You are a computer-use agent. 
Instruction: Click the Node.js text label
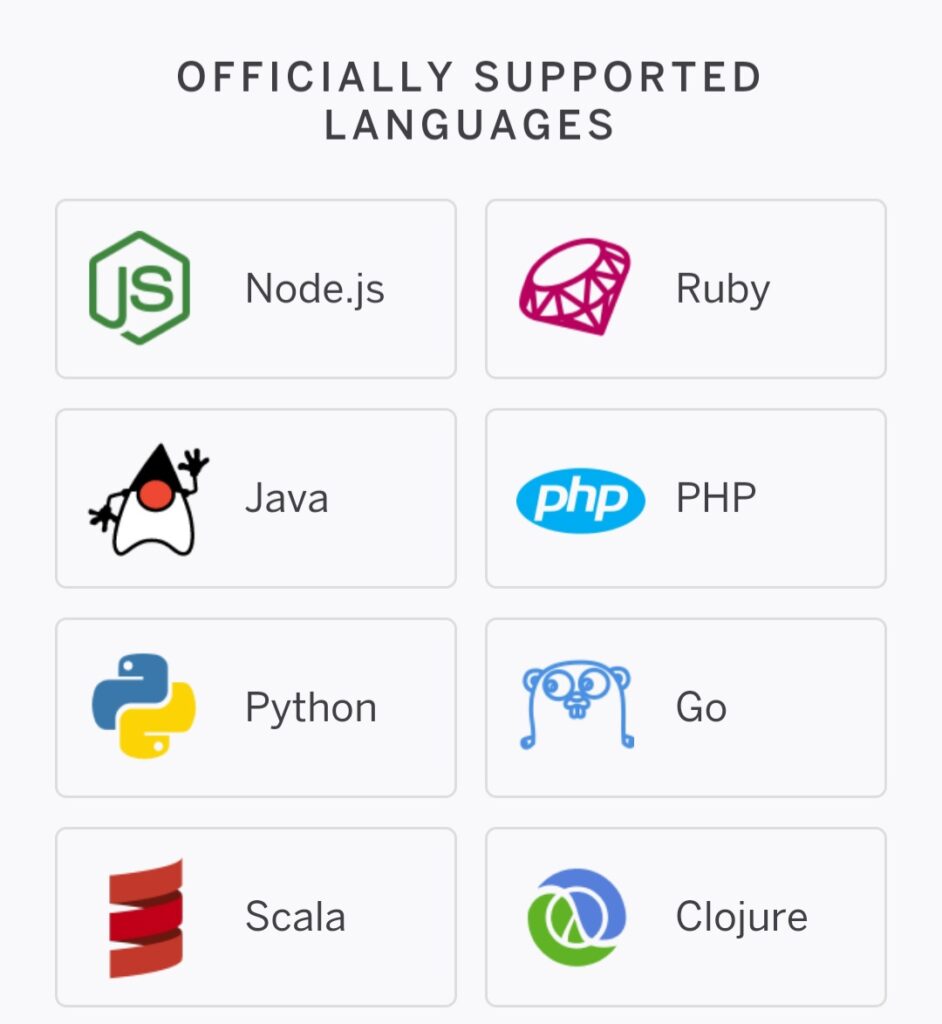click(x=315, y=288)
